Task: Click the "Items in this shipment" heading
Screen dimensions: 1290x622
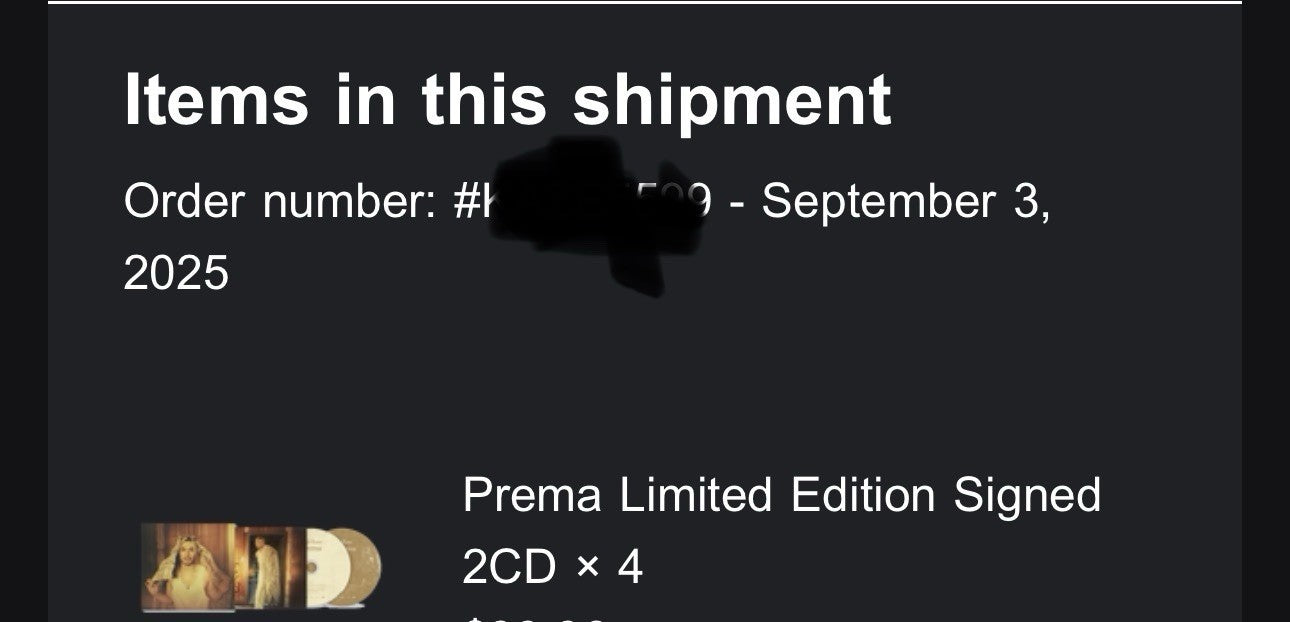Action: [x=507, y=101]
